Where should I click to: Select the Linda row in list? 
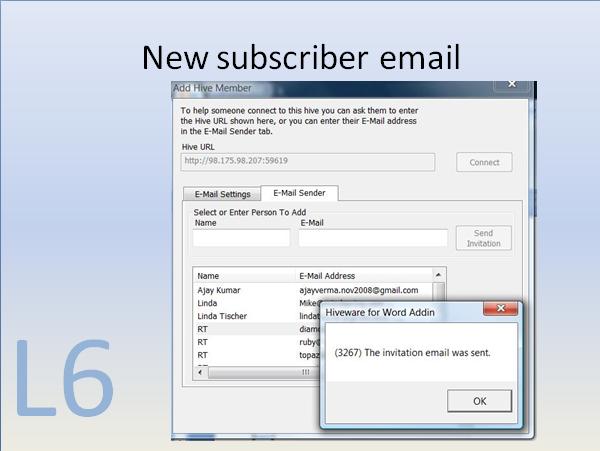(x=257, y=303)
